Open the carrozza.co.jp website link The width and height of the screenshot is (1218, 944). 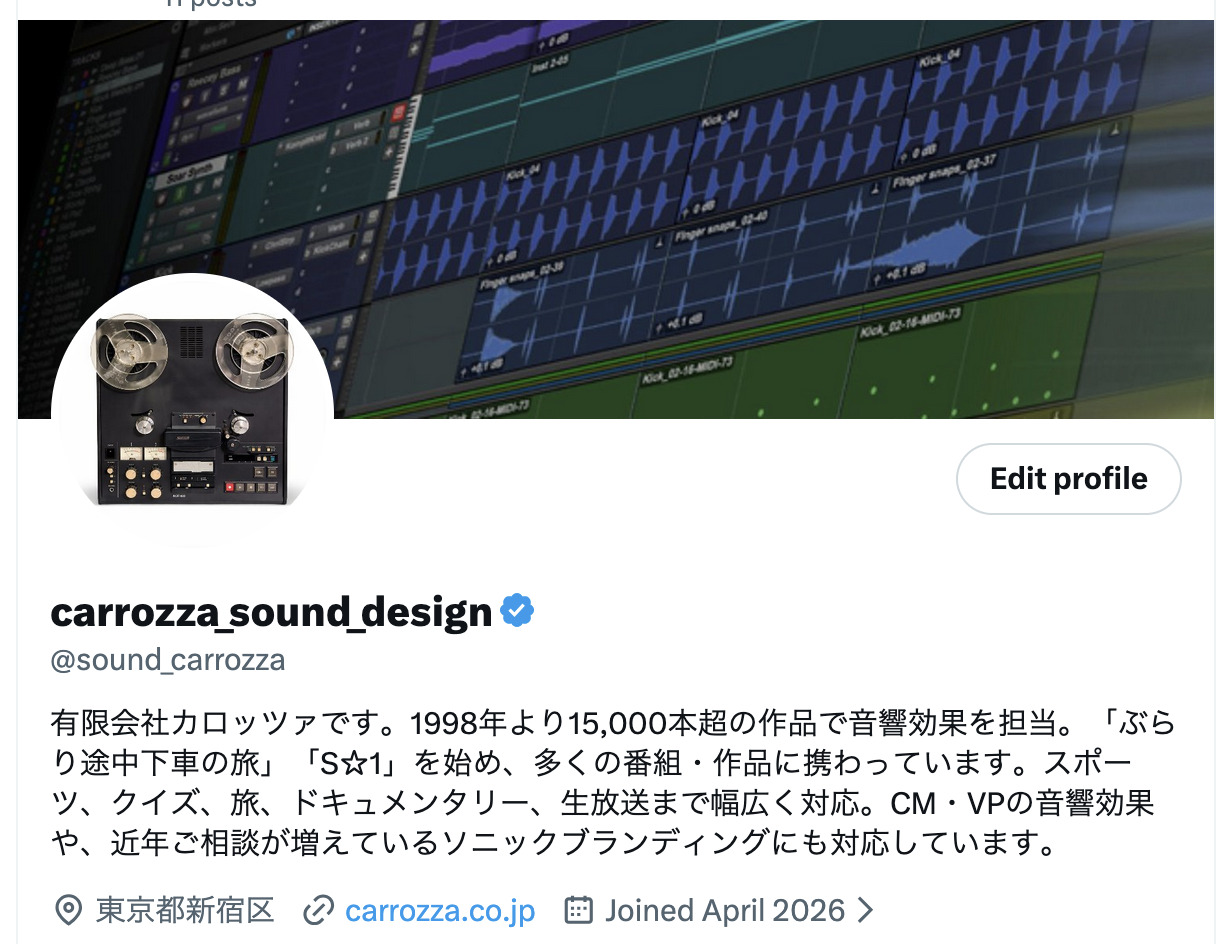click(x=440, y=911)
